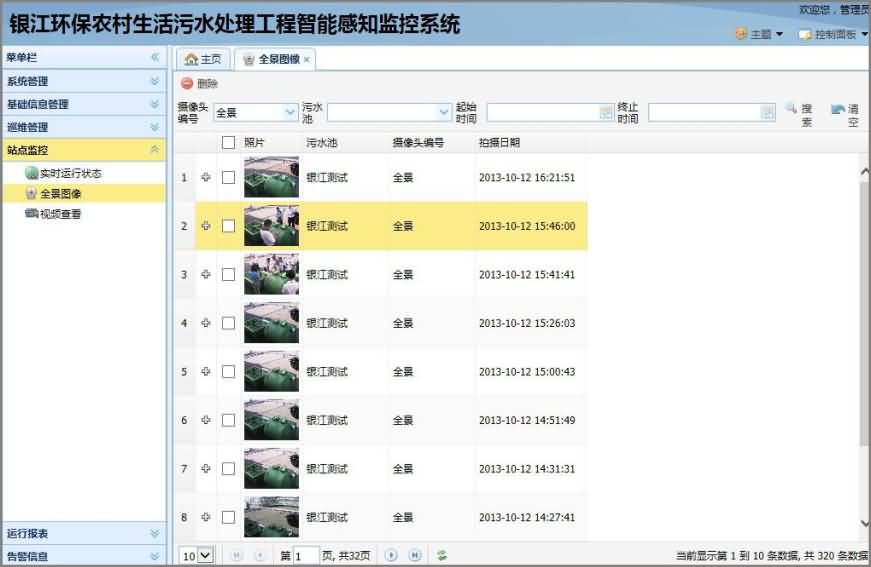Go to next page arrow in pager

point(392,555)
